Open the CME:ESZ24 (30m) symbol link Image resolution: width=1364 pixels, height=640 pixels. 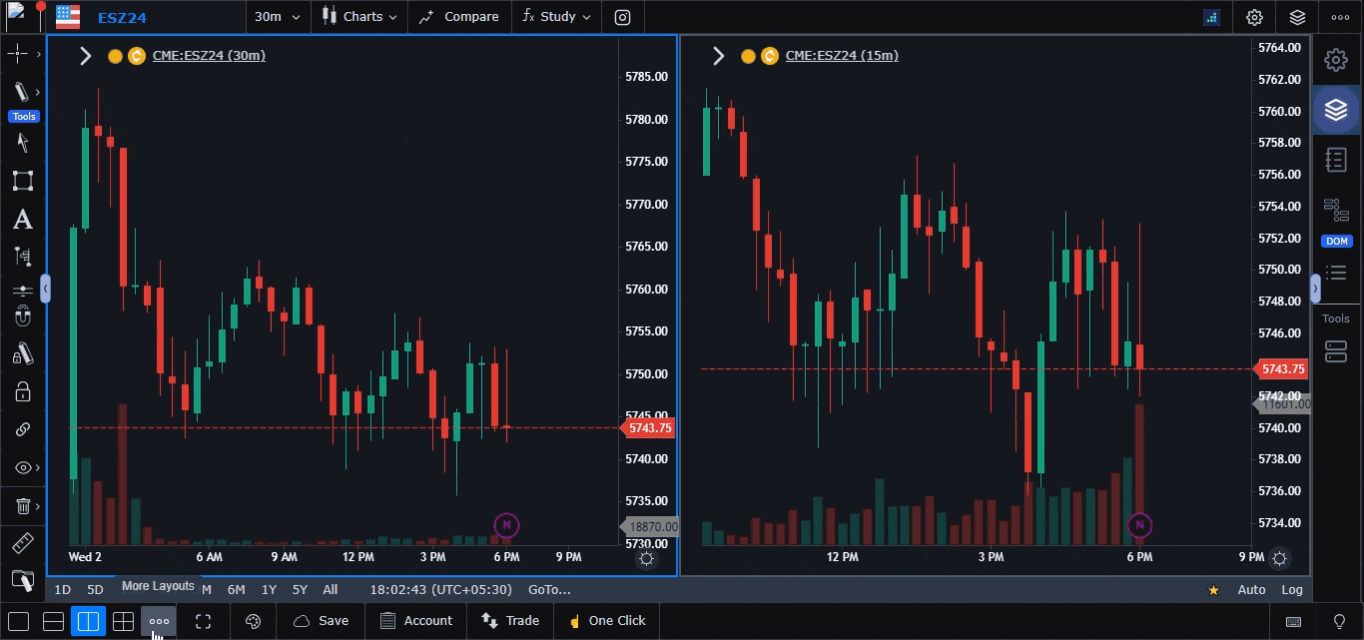(208, 55)
